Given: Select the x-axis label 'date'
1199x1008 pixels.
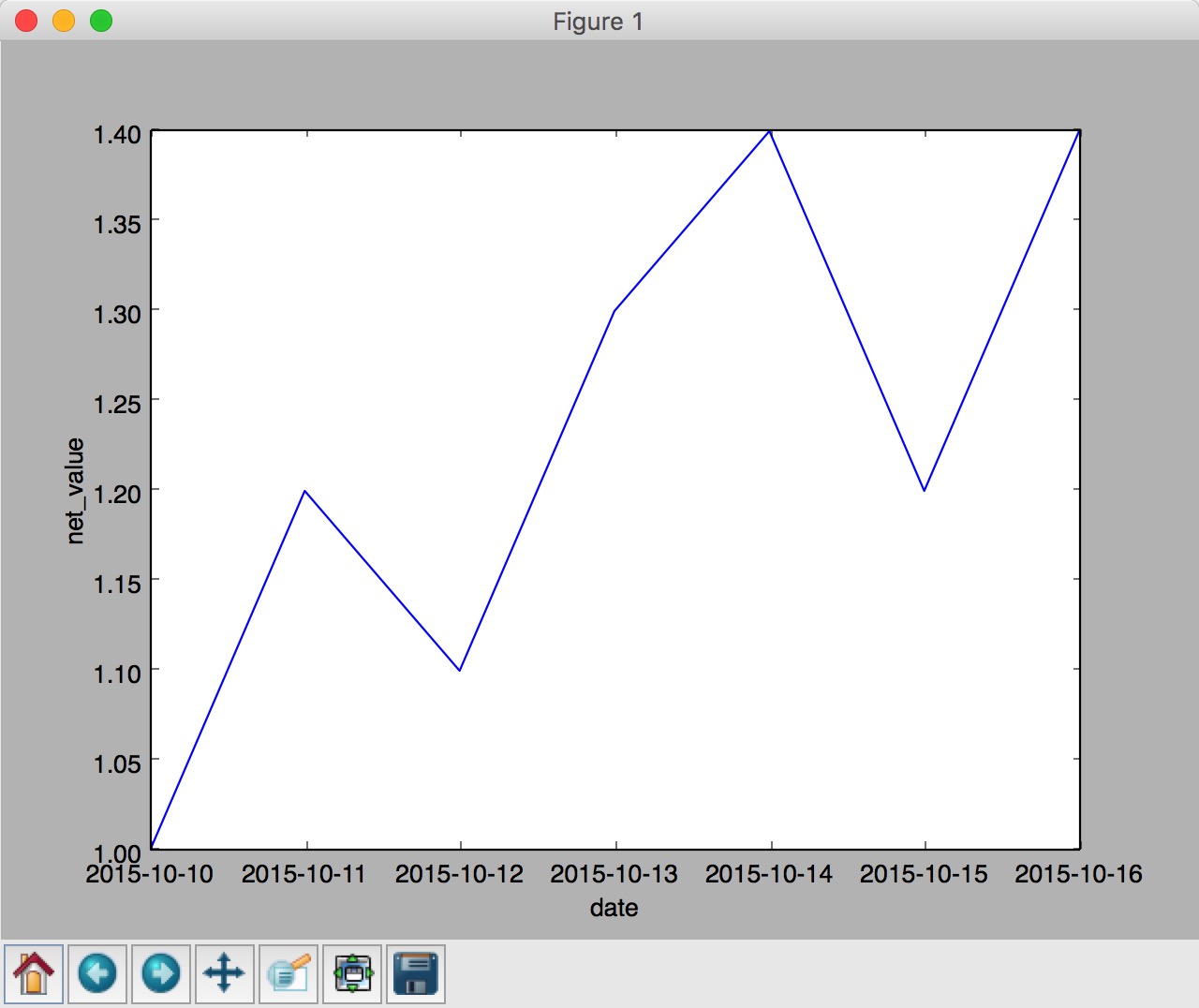Looking at the screenshot, I should tap(614, 908).
